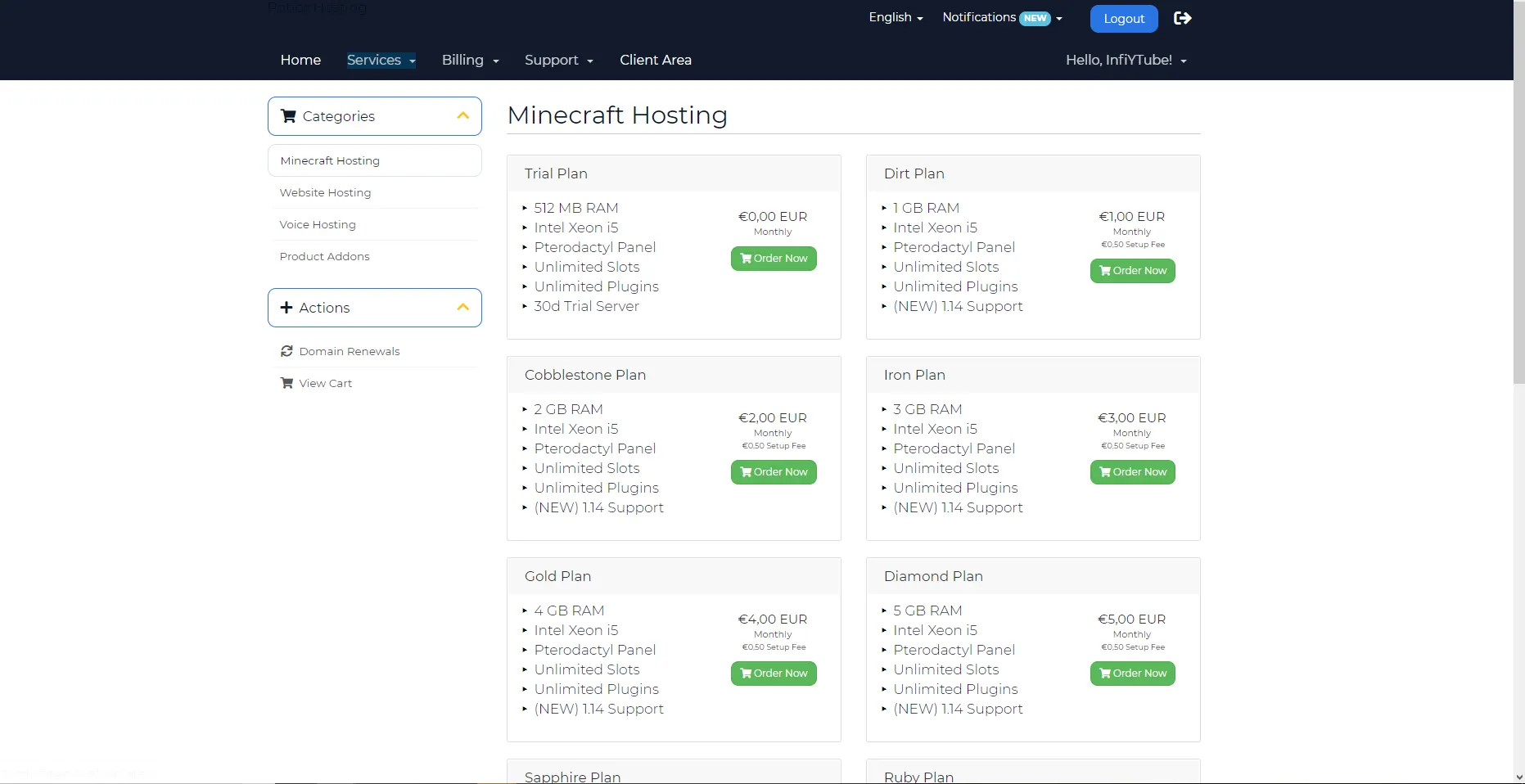Order the Iron Plan

click(1132, 472)
